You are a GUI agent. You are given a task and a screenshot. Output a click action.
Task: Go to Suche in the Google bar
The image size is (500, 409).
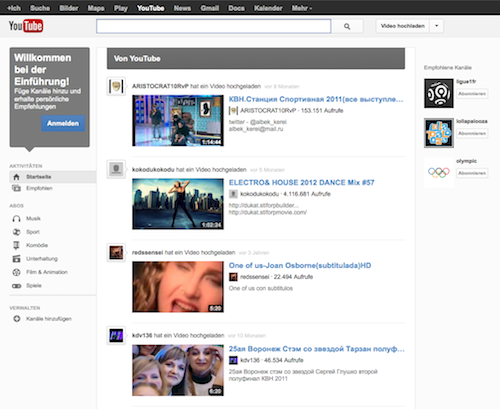click(40, 8)
